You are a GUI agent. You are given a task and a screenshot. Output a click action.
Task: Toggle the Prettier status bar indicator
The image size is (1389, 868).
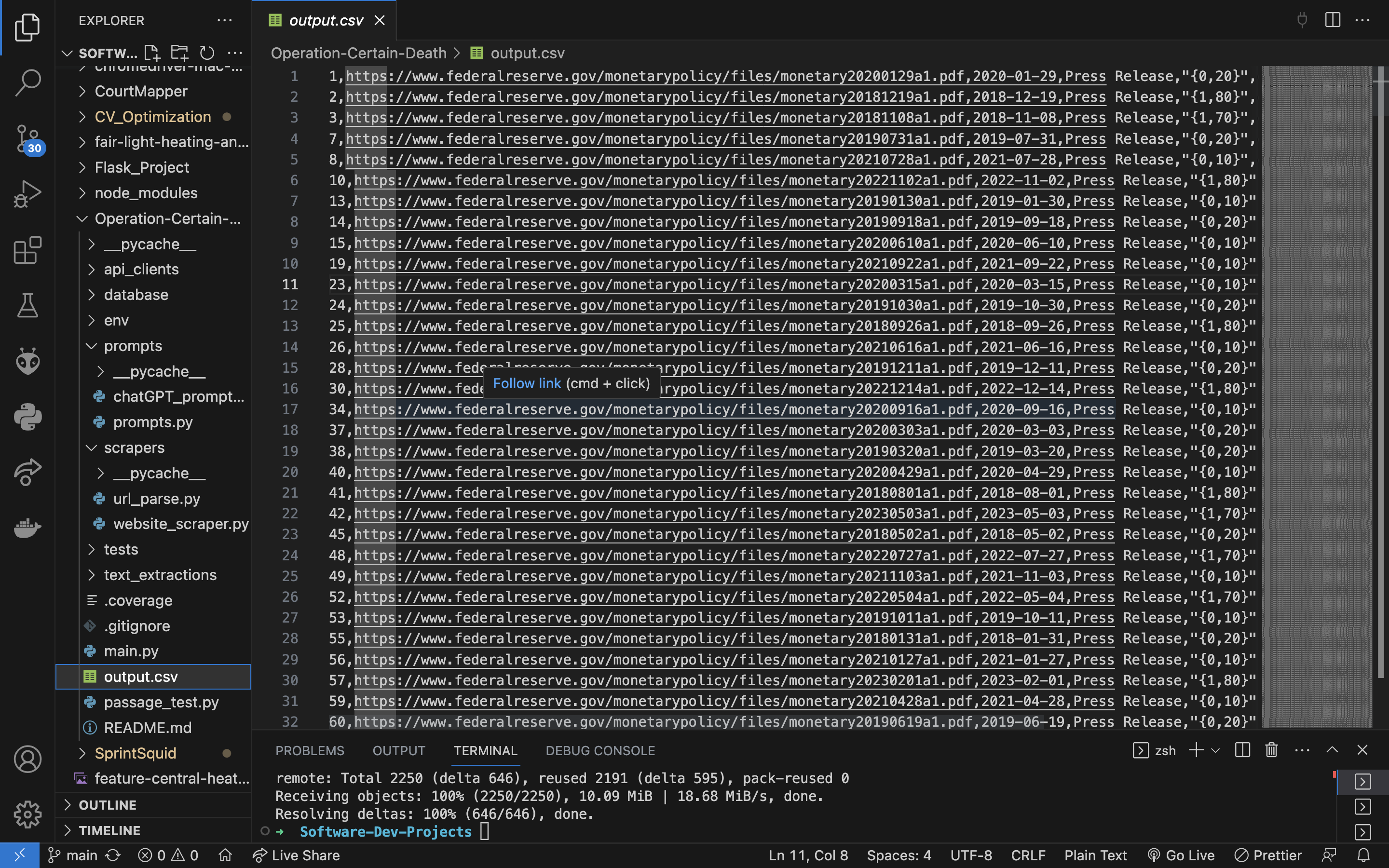click(x=1268, y=855)
